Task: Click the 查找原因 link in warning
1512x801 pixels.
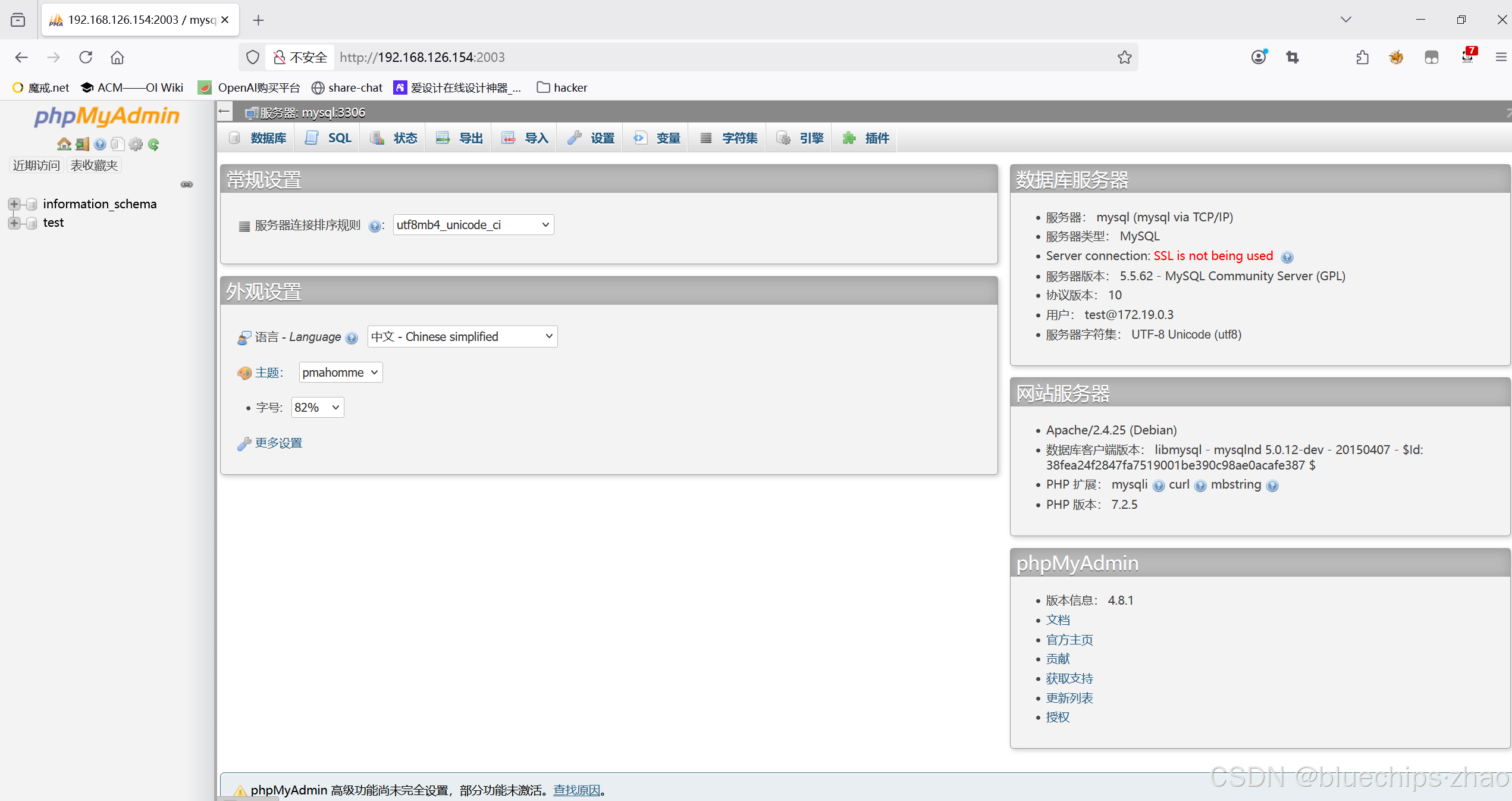Action: coord(576,790)
